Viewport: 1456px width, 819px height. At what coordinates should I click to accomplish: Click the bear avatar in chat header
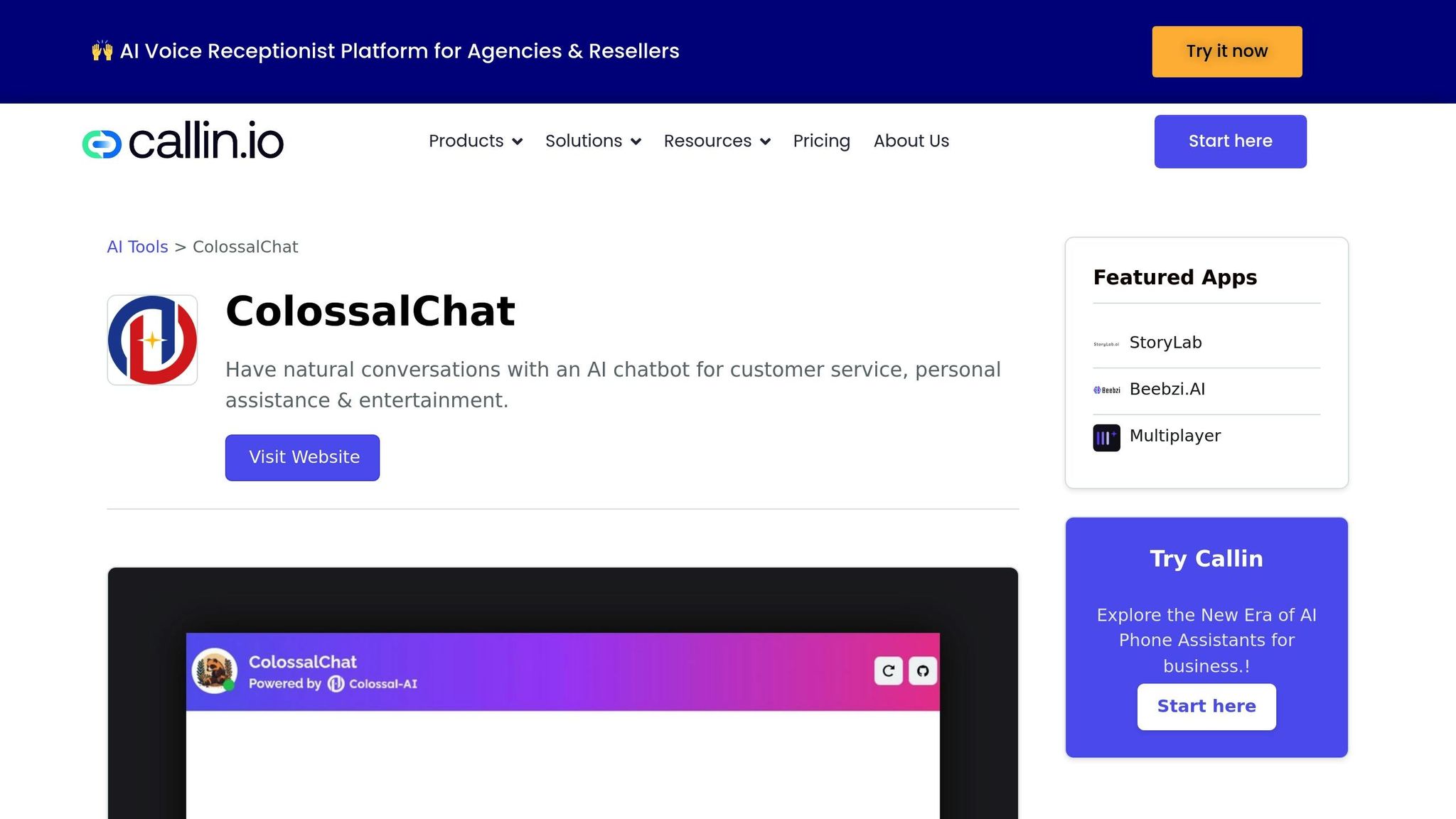(x=214, y=670)
